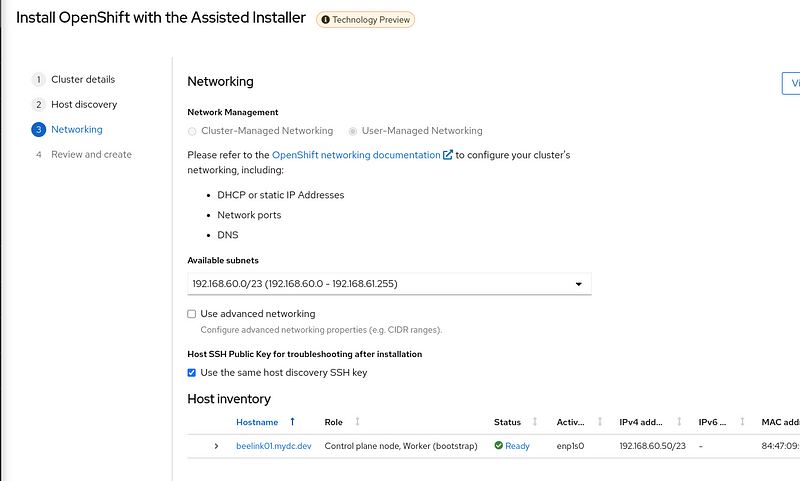Click the external link icon after networking documentation
Image resolution: width=800 pixels, height=481 pixels.
click(447, 155)
